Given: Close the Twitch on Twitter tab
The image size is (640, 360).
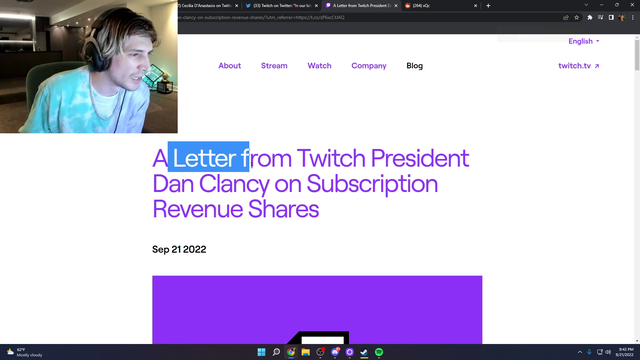Looking at the screenshot, I should click(x=316, y=6).
